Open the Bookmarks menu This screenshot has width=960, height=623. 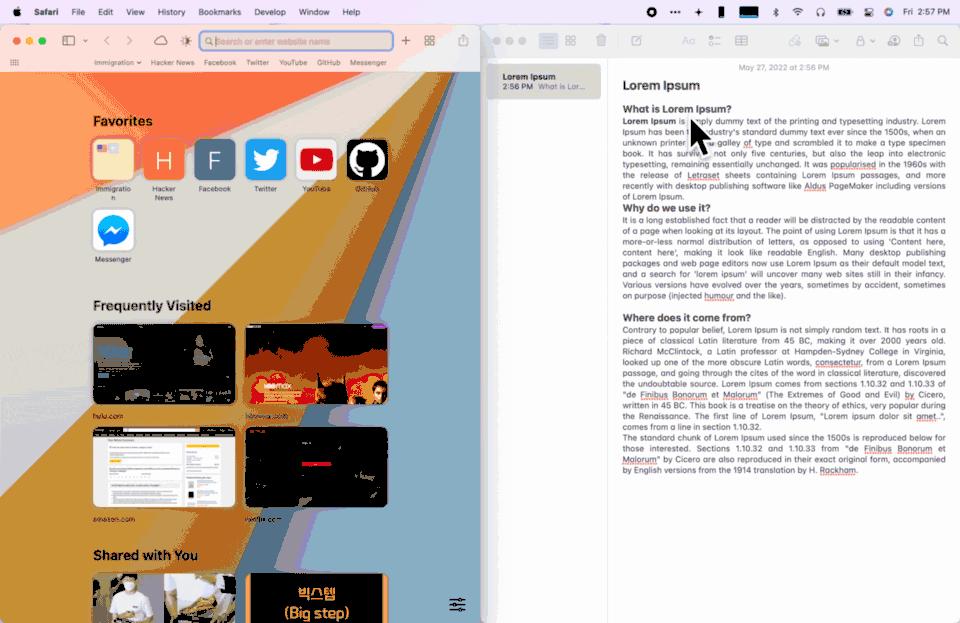[x=219, y=12]
